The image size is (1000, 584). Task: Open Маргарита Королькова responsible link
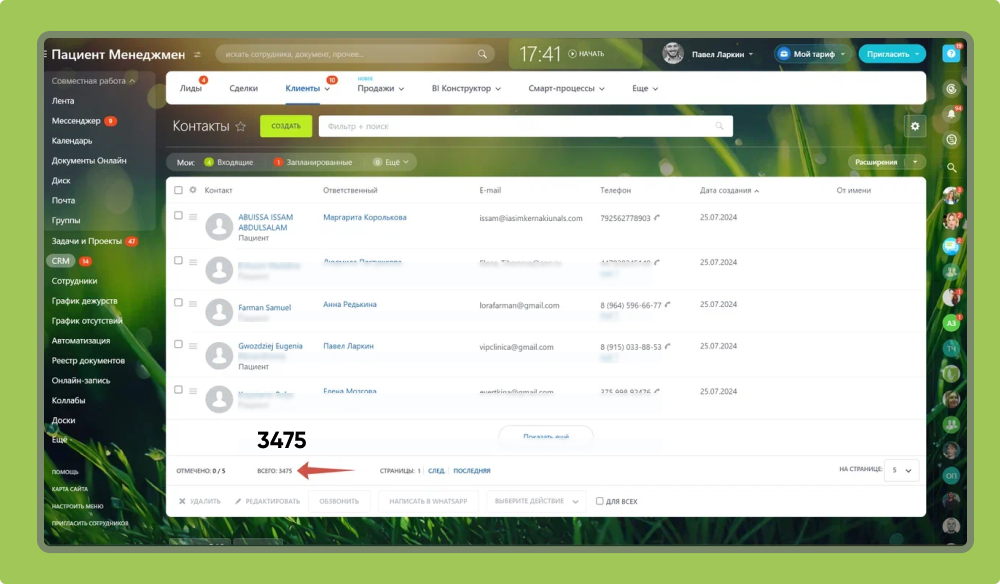point(364,217)
